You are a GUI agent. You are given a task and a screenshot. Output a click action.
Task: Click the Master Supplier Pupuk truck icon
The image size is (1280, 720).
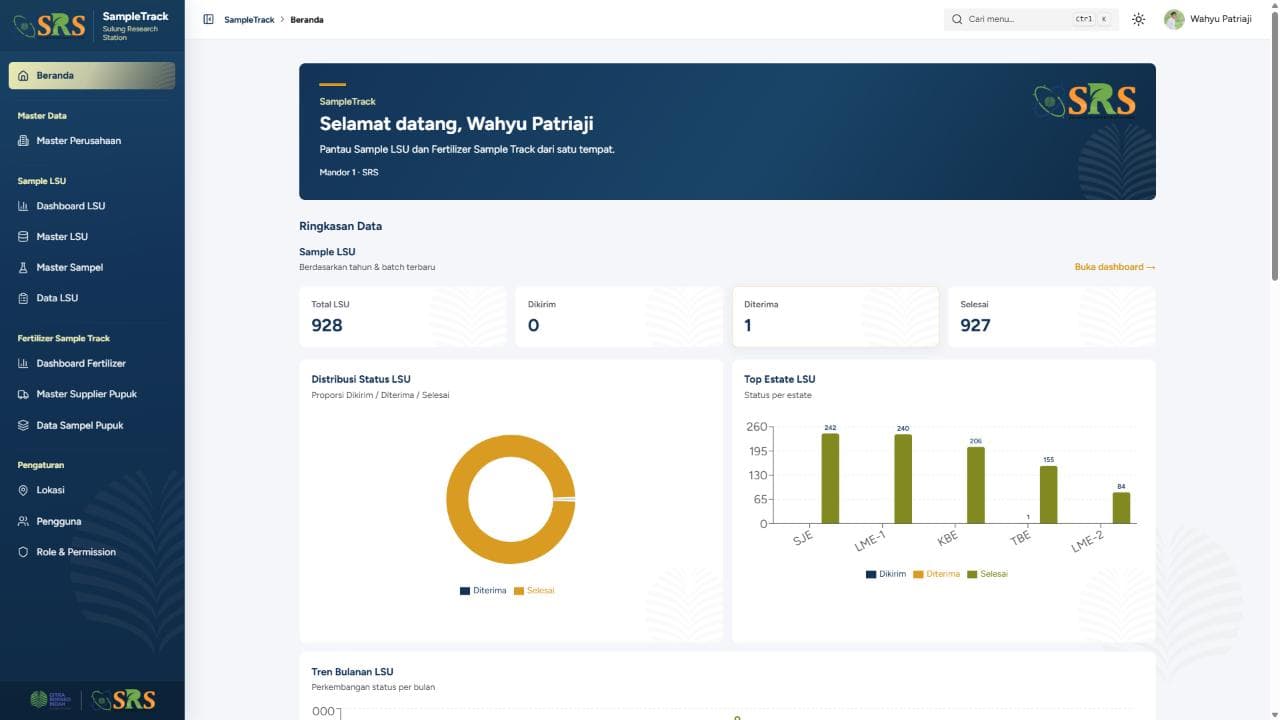(x=23, y=394)
